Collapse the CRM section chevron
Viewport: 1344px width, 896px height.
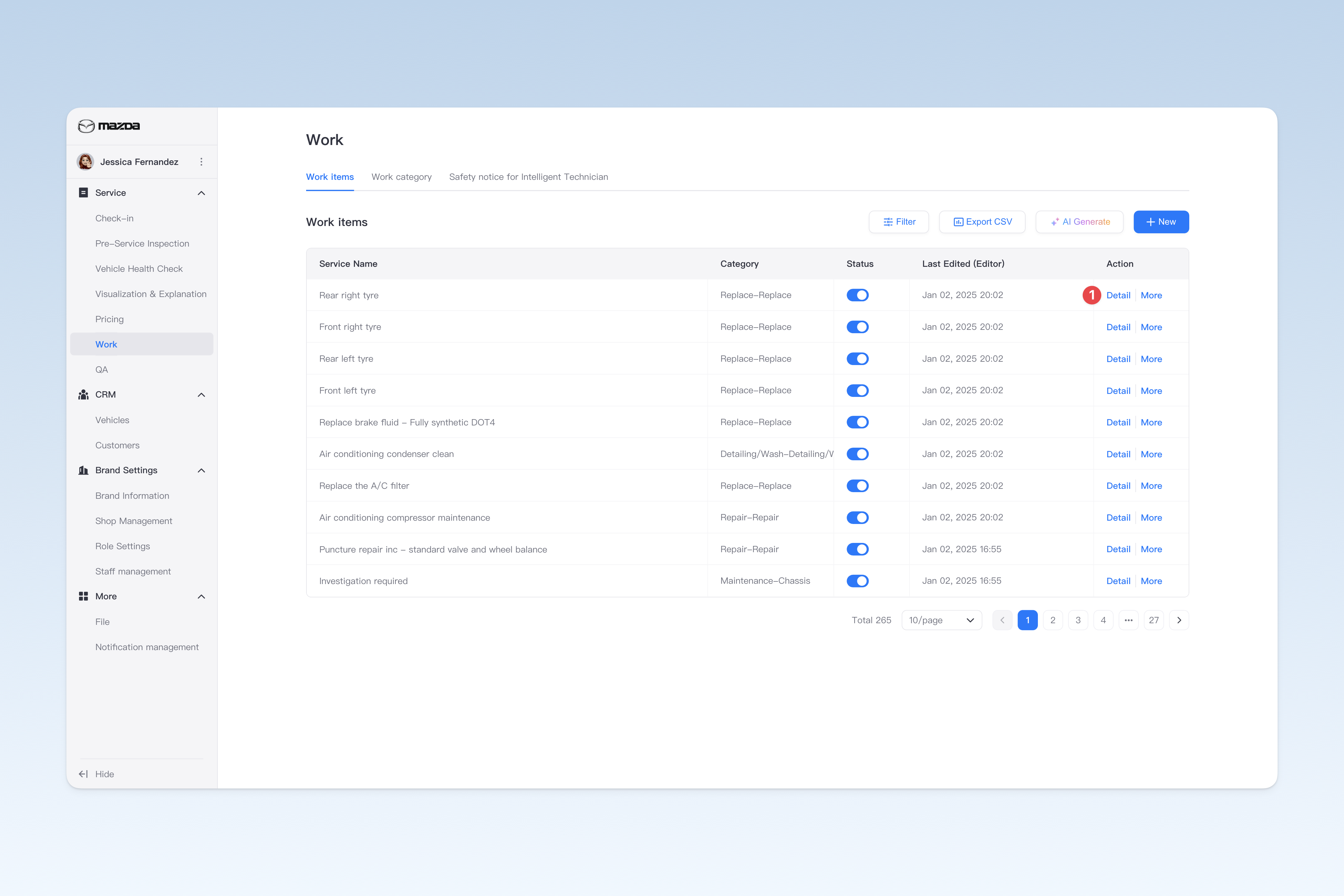[201, 395]
